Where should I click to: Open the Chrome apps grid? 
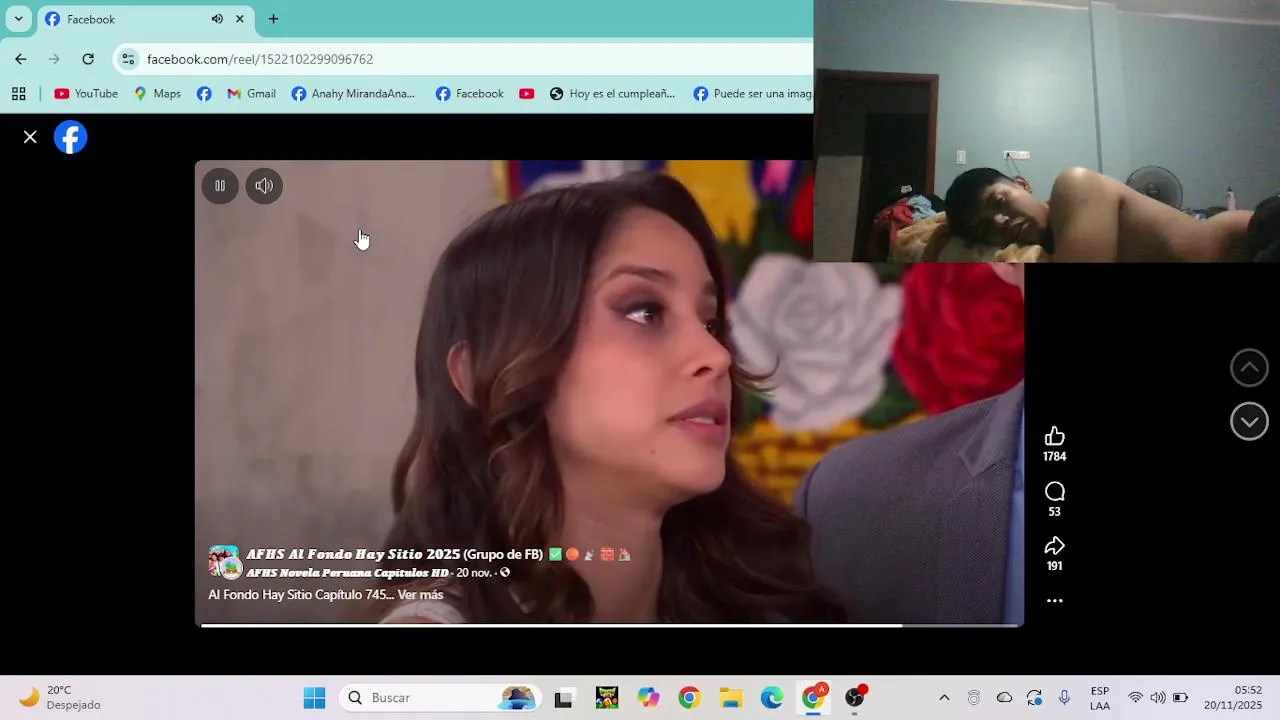click(18, 94)
